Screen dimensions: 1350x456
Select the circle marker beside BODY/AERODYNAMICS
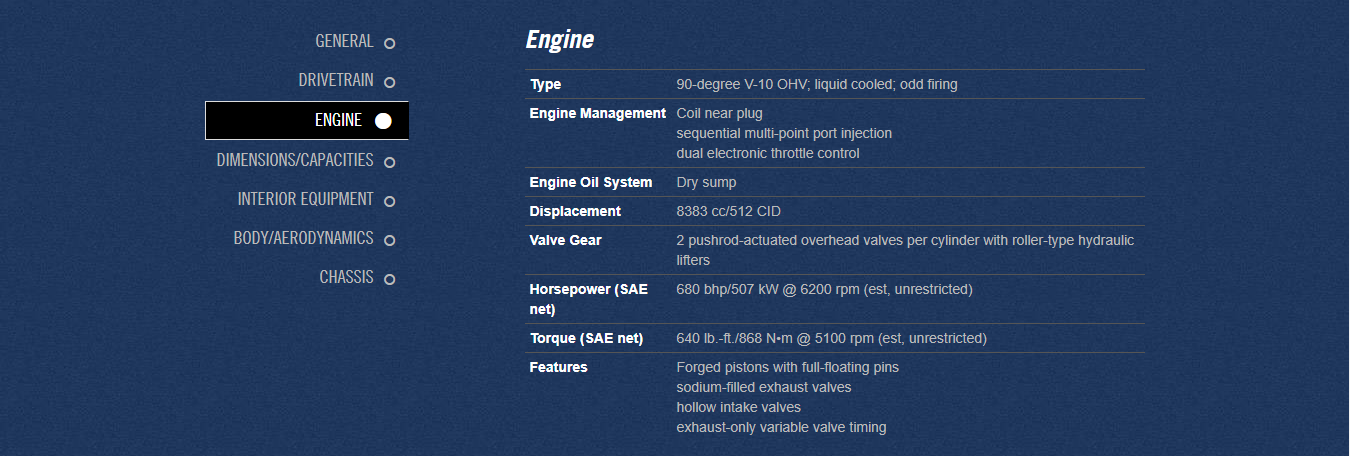(x=389, y=240)
